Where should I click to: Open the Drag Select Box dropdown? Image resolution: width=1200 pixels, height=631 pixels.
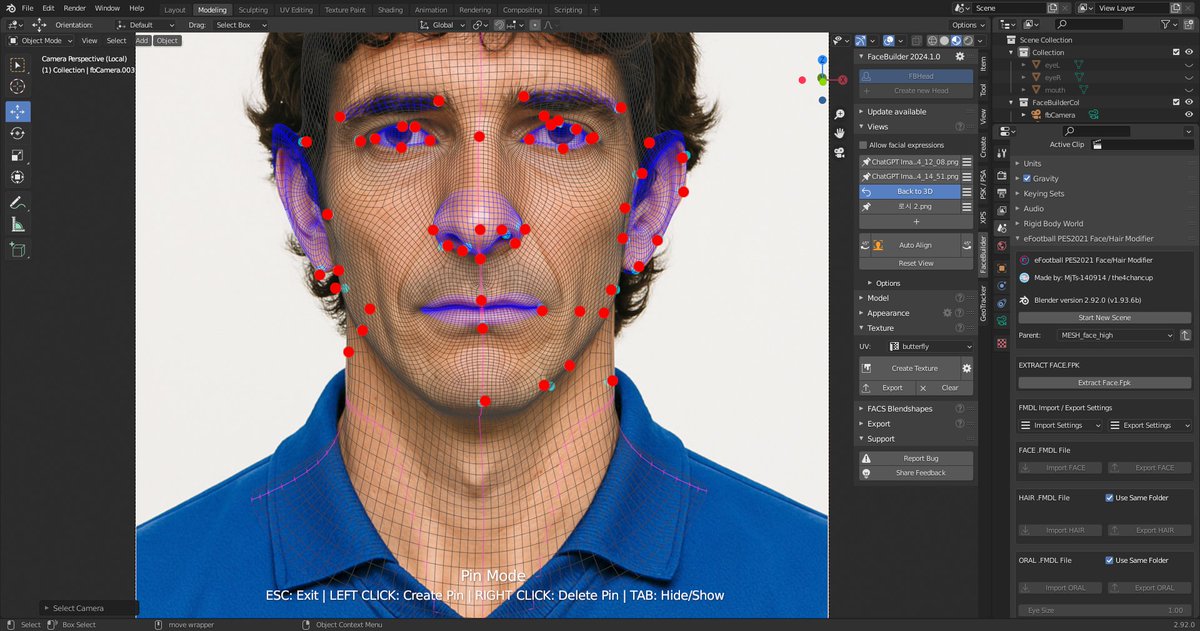pyautogui.click(x=242, y=24)
